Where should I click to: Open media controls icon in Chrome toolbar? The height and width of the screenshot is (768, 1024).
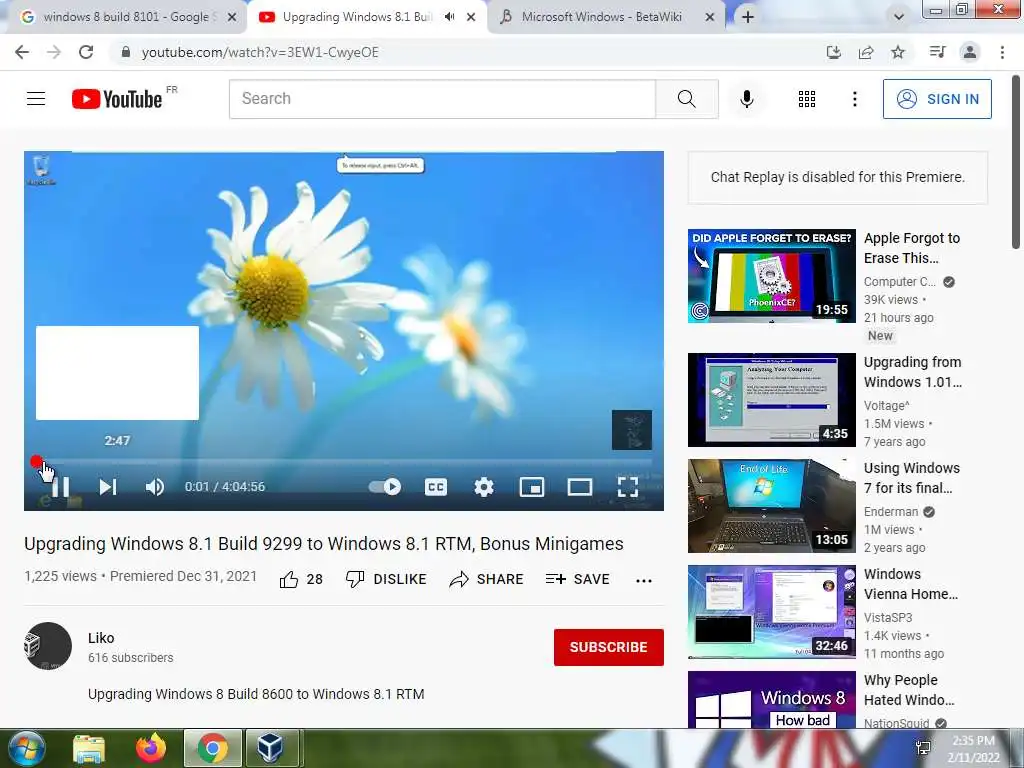(x=937, y=52)
